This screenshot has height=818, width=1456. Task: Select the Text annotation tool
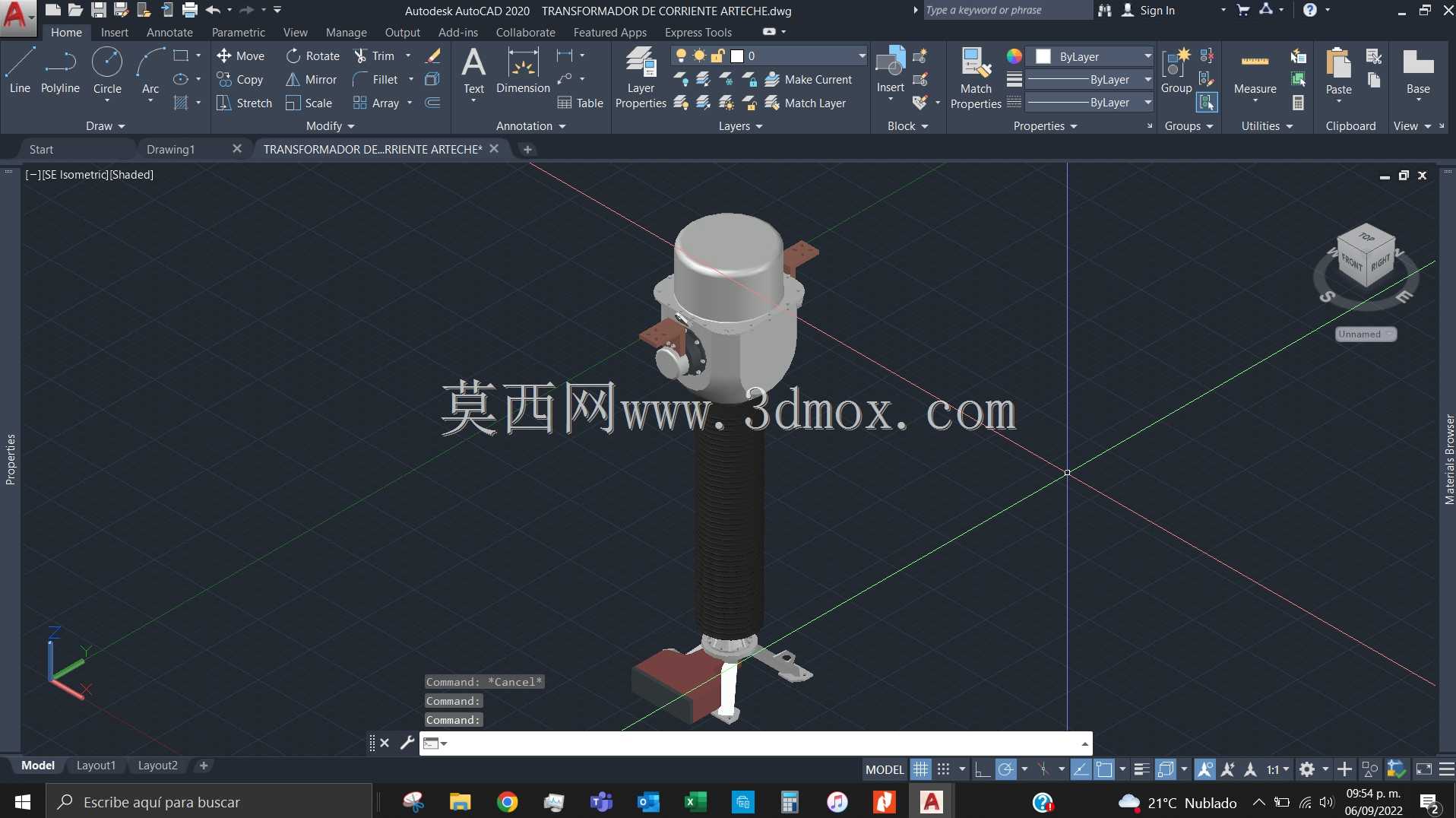click(473, 70)
